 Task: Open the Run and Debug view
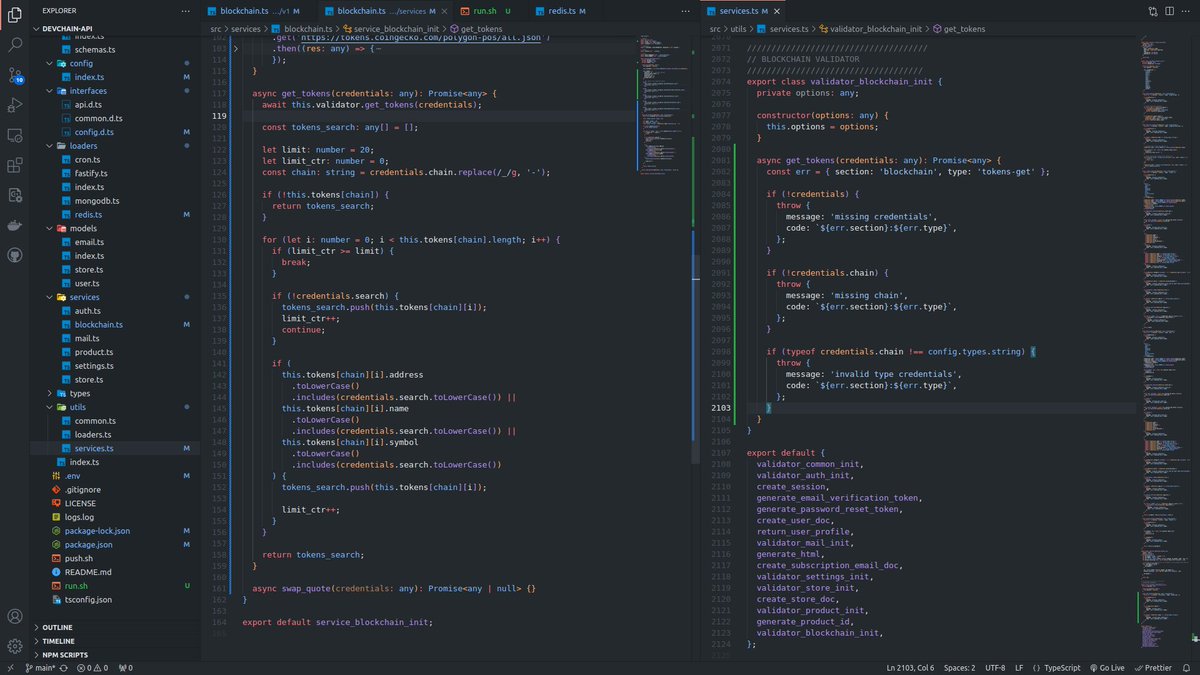click(x=15, y=105)
